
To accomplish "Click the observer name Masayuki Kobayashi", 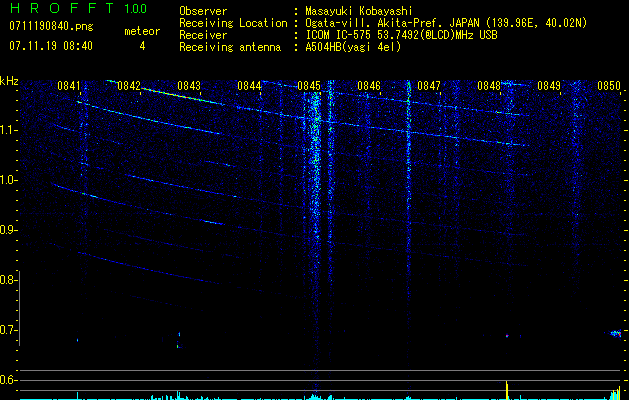I will click(359, 12).
